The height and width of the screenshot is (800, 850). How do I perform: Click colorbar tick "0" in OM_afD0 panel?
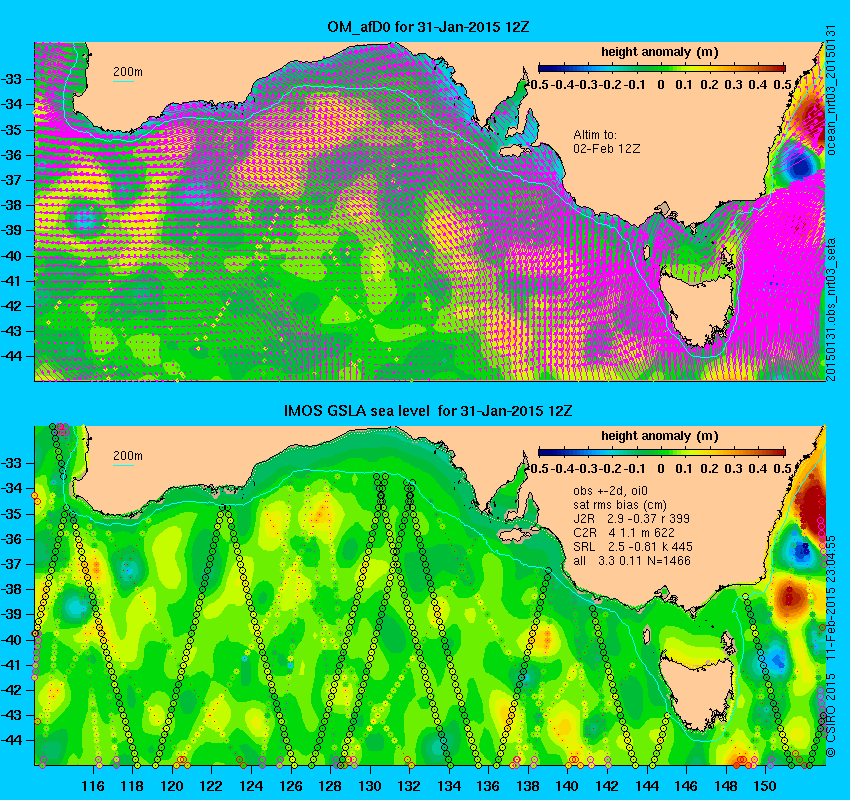[x=661, y=85]
